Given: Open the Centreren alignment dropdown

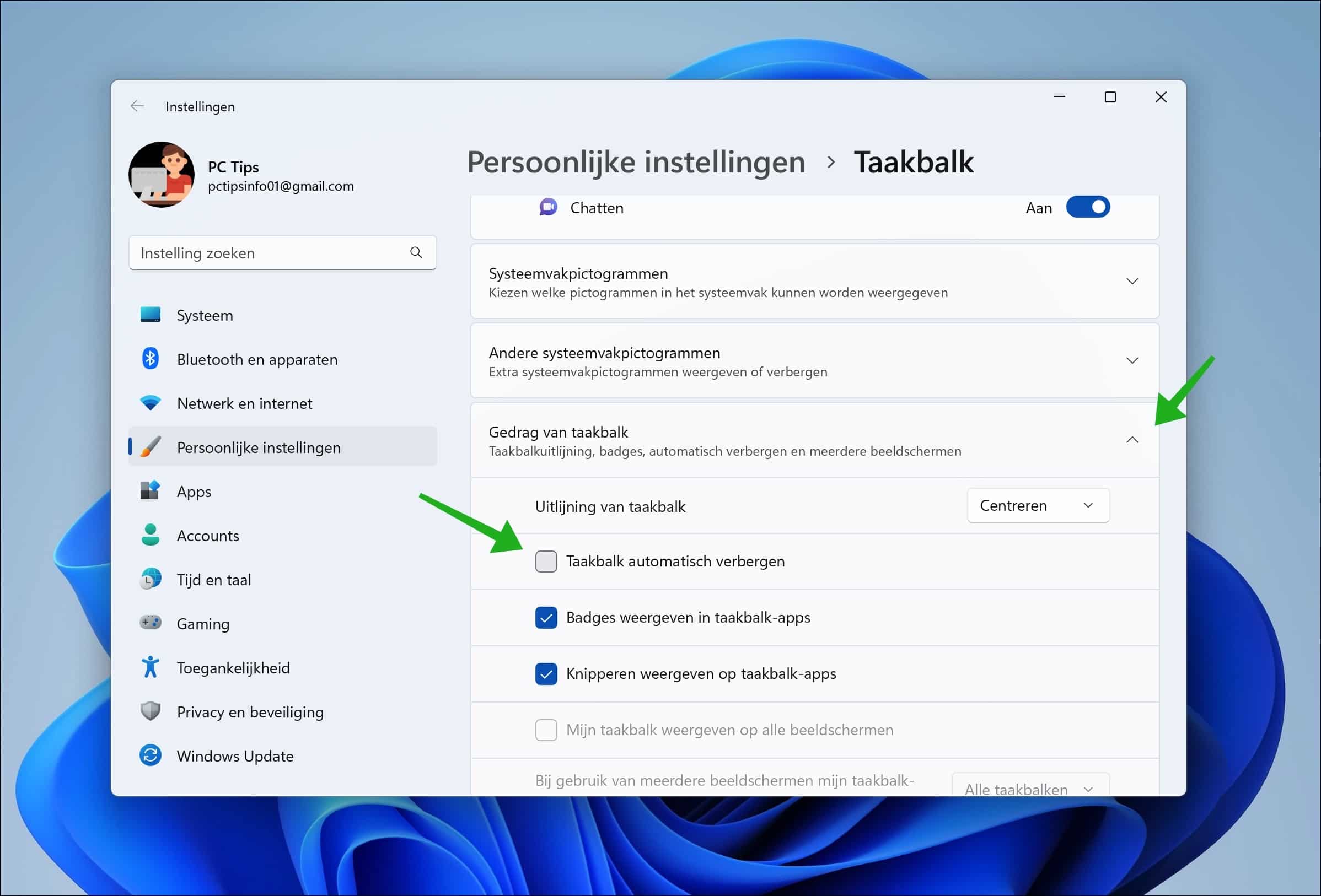Looking at the screenshot, I should point(1038,505).
